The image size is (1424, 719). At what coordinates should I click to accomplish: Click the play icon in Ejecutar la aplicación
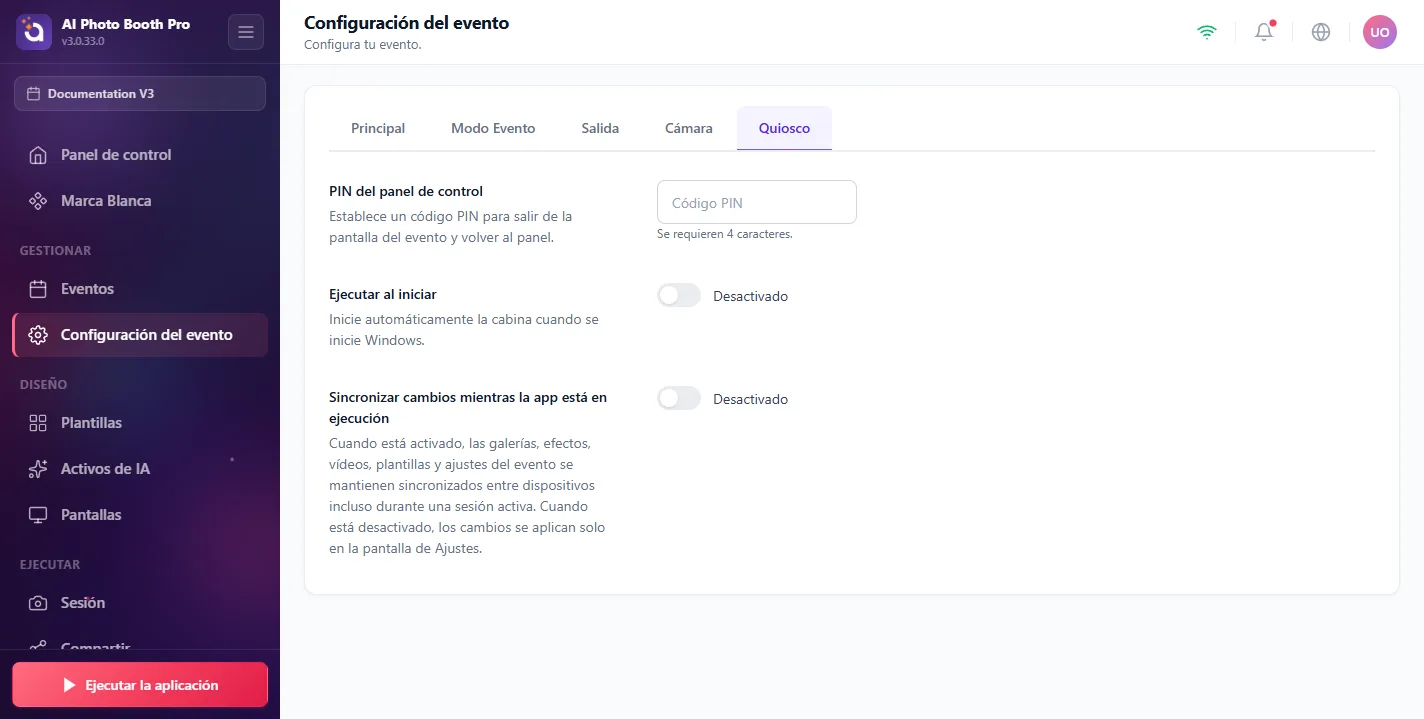(x=69, y=685)
